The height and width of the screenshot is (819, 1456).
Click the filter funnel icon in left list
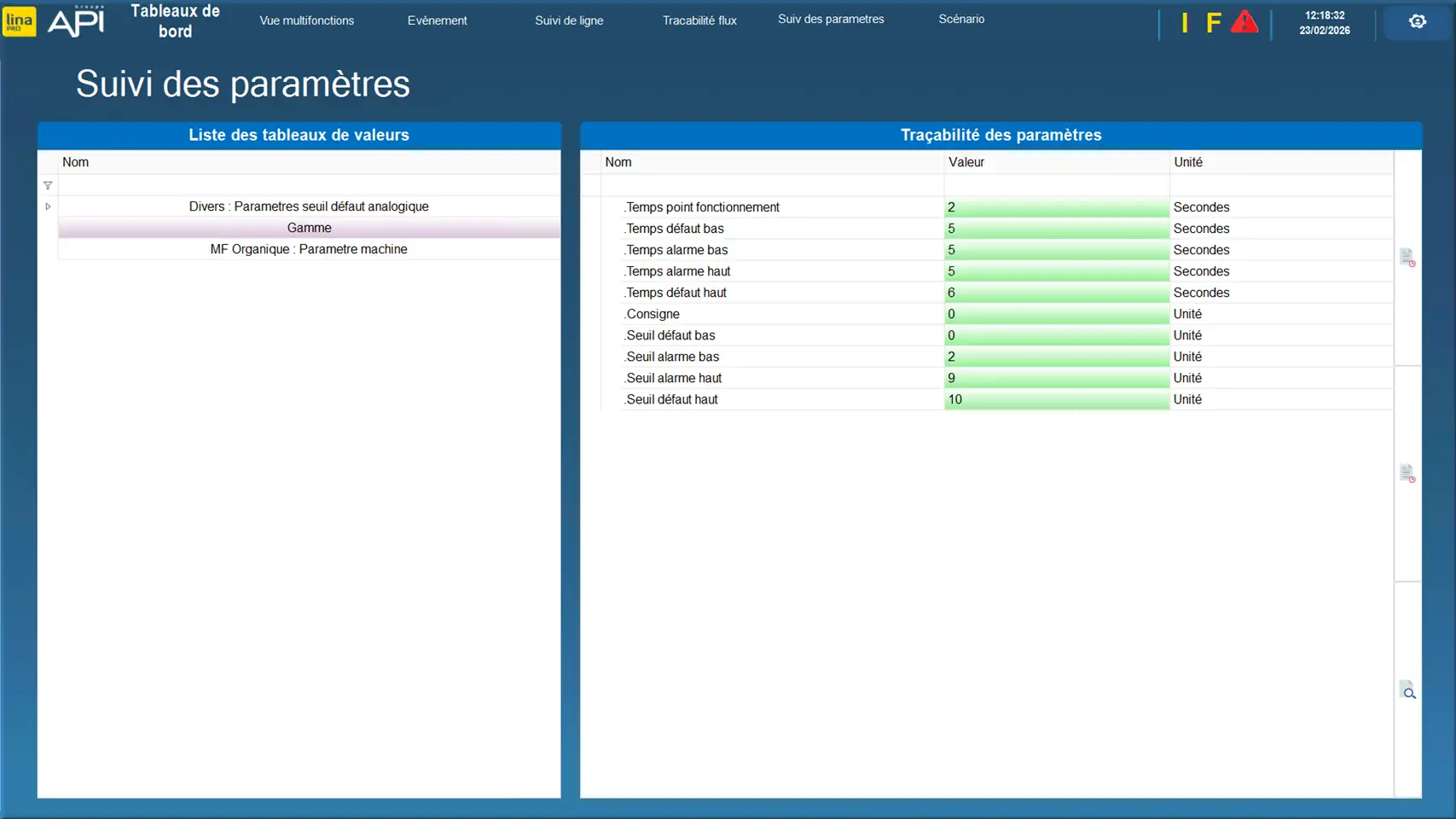48,185
